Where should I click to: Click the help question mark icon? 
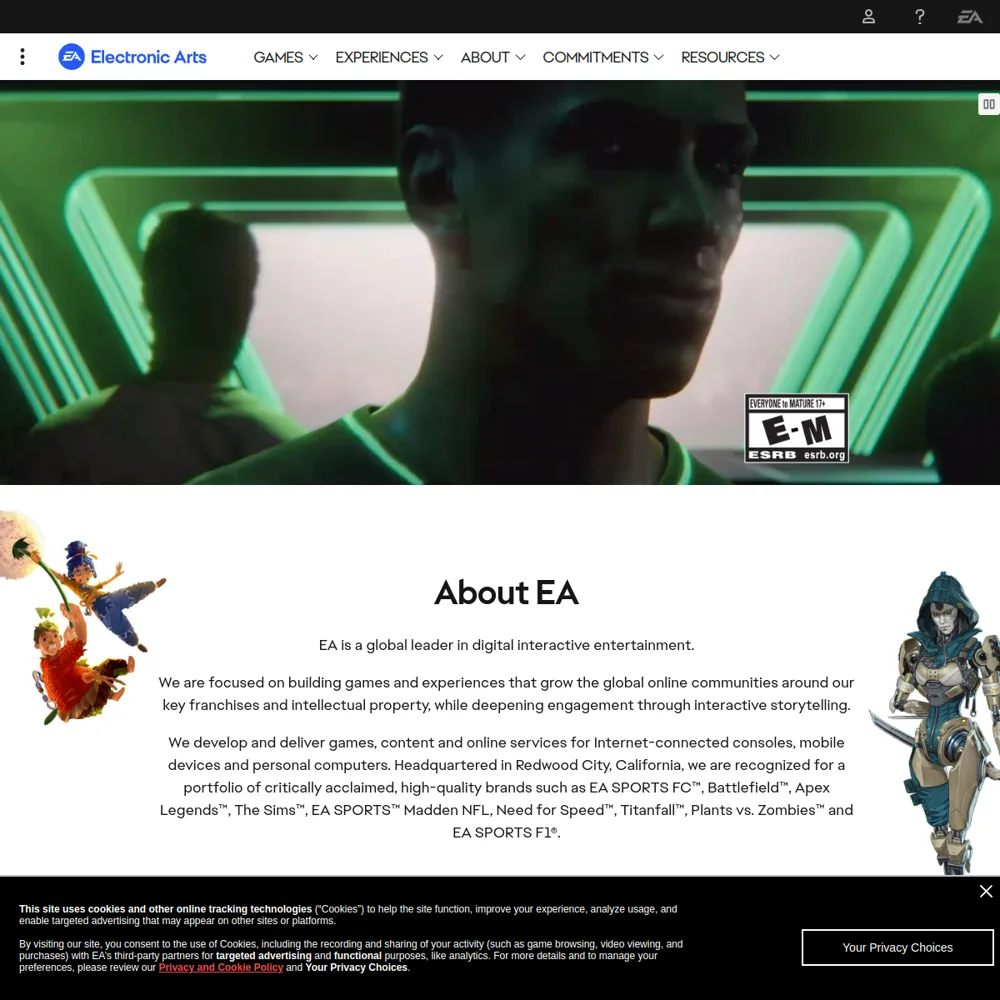[x=920, y=17]
